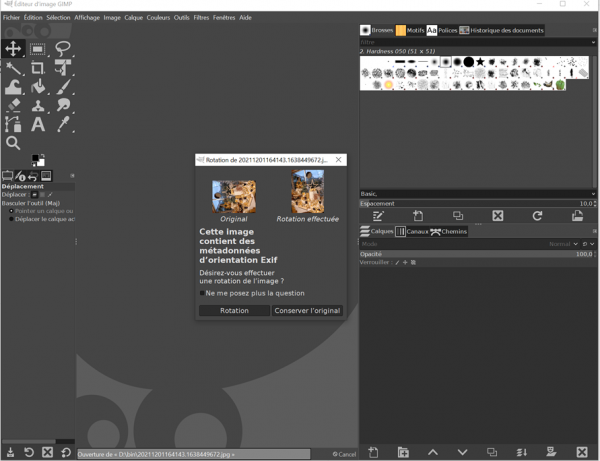
Task: Click Save tool preset icon at bottom left
Action: (10, 453)
